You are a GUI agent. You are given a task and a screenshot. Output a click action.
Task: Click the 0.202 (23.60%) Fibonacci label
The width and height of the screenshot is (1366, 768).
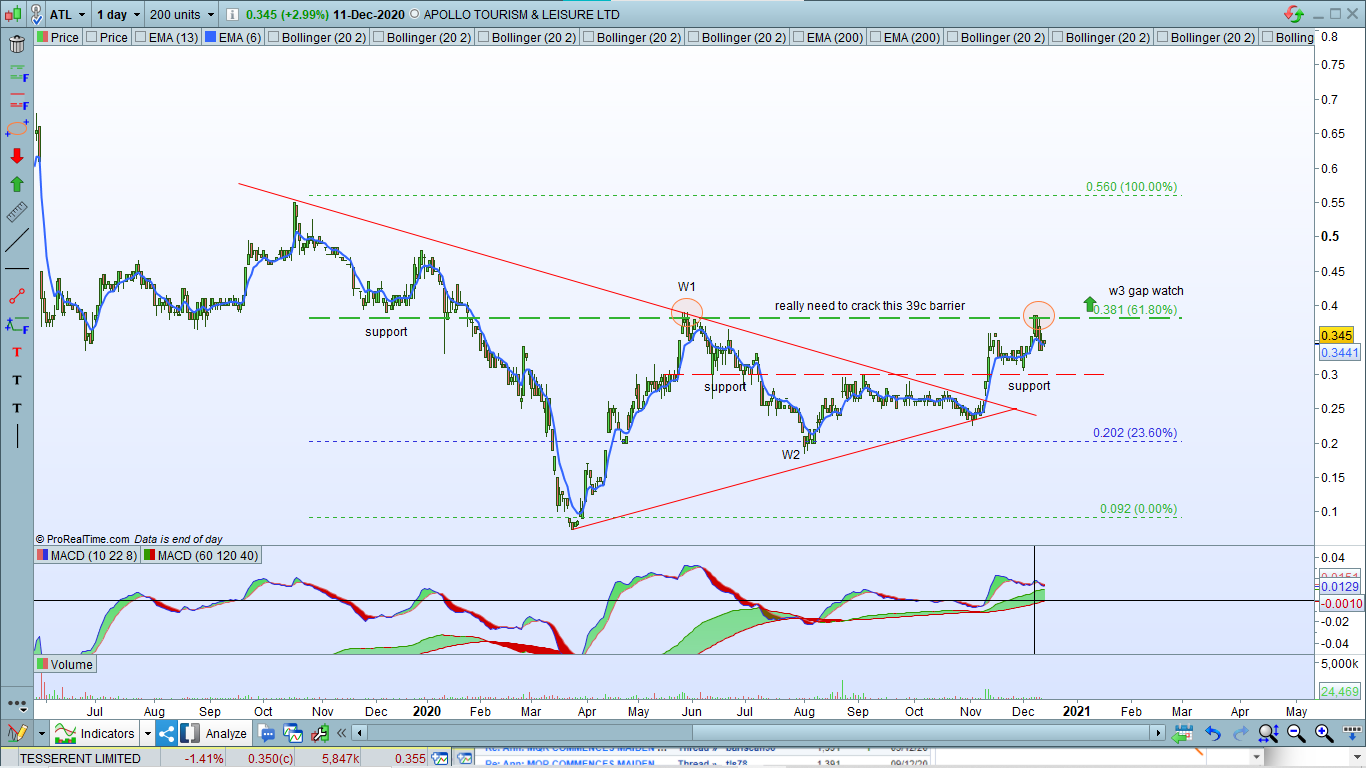[1136, 434]
